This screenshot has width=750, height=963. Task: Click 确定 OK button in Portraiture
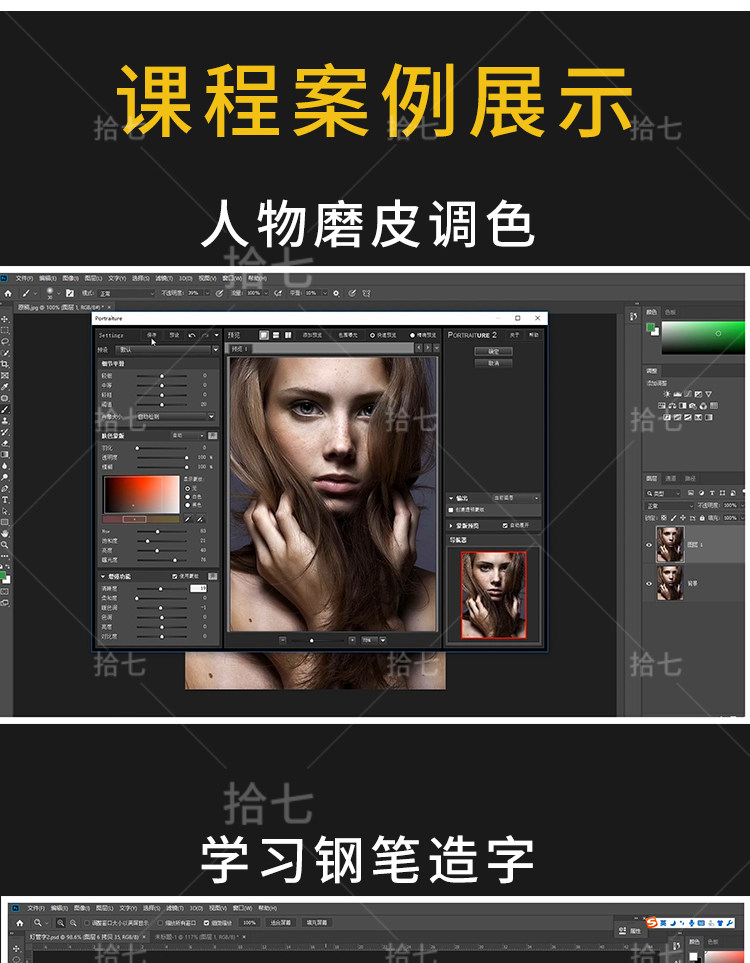tap(493, 351)
